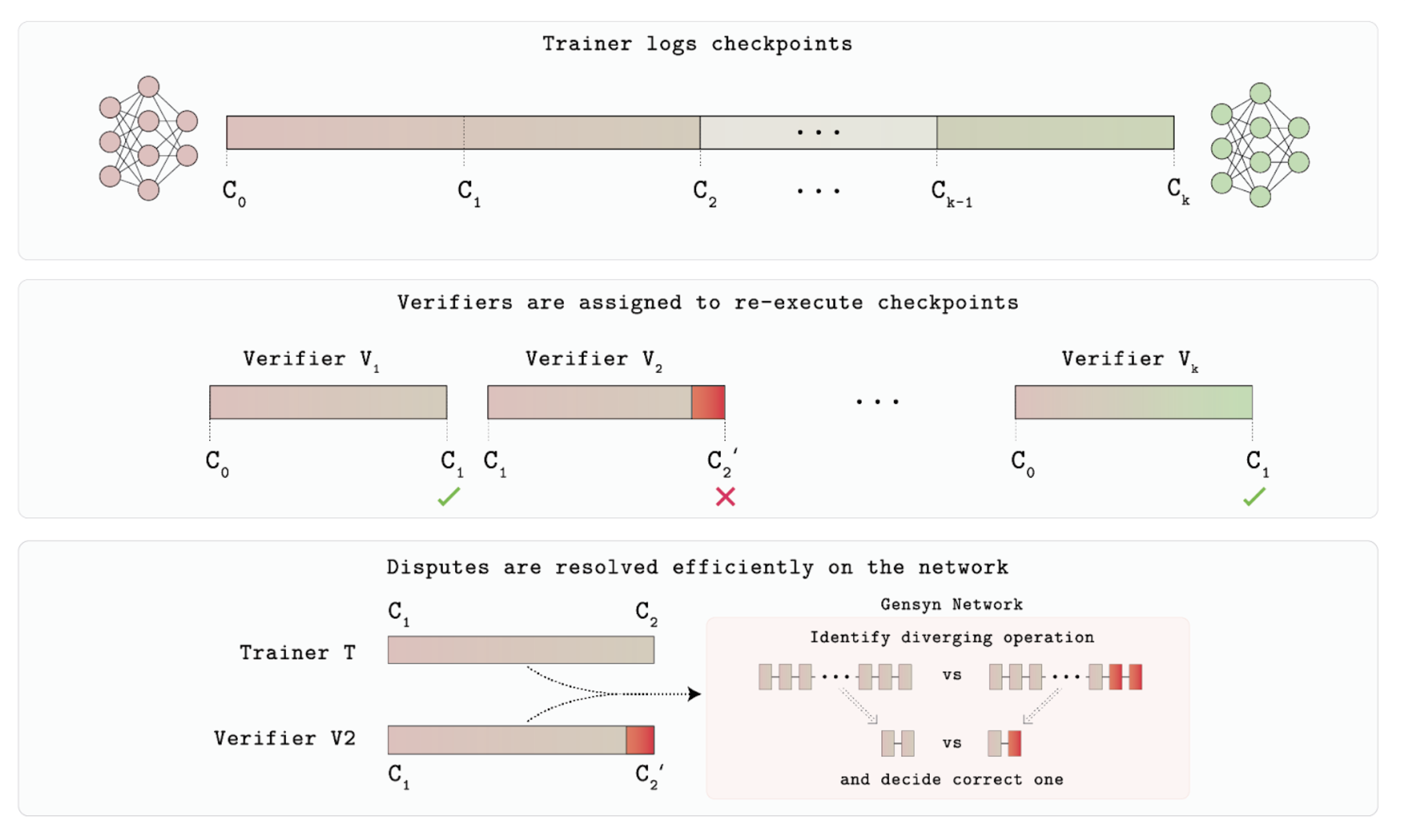Click the green neural network icon
Screen dimensions: 1405x840
coord(1260,145)
